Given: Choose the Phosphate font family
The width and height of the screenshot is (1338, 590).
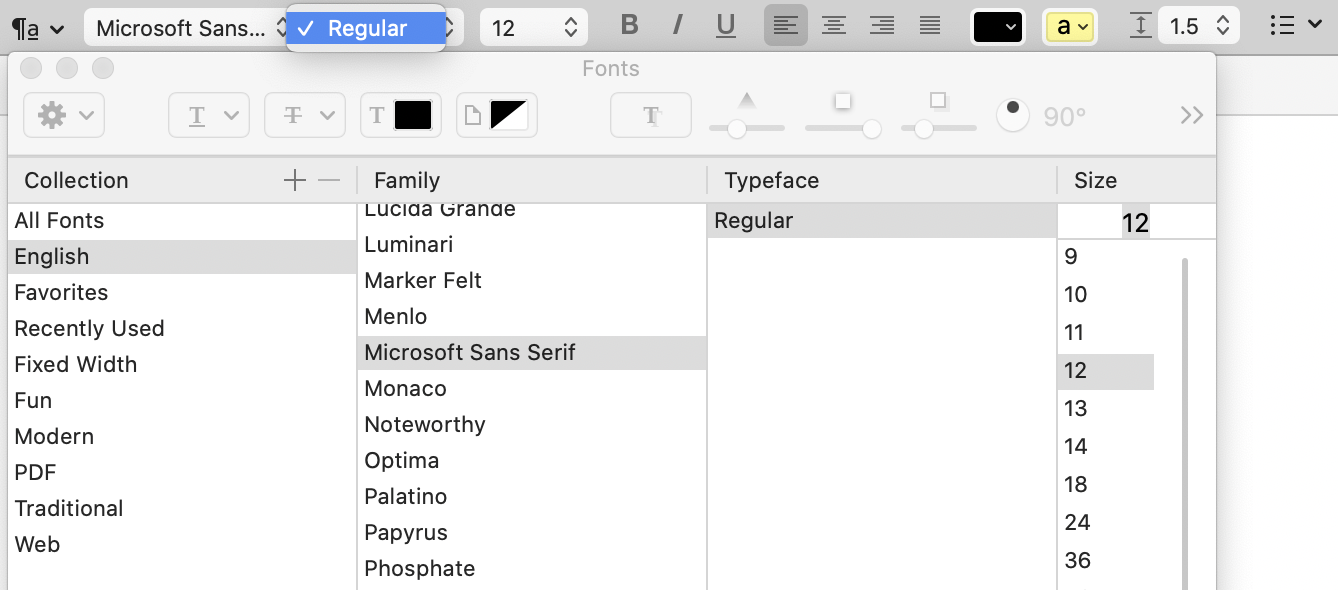Looking at the screenshot, I should [x=532, y=569].
